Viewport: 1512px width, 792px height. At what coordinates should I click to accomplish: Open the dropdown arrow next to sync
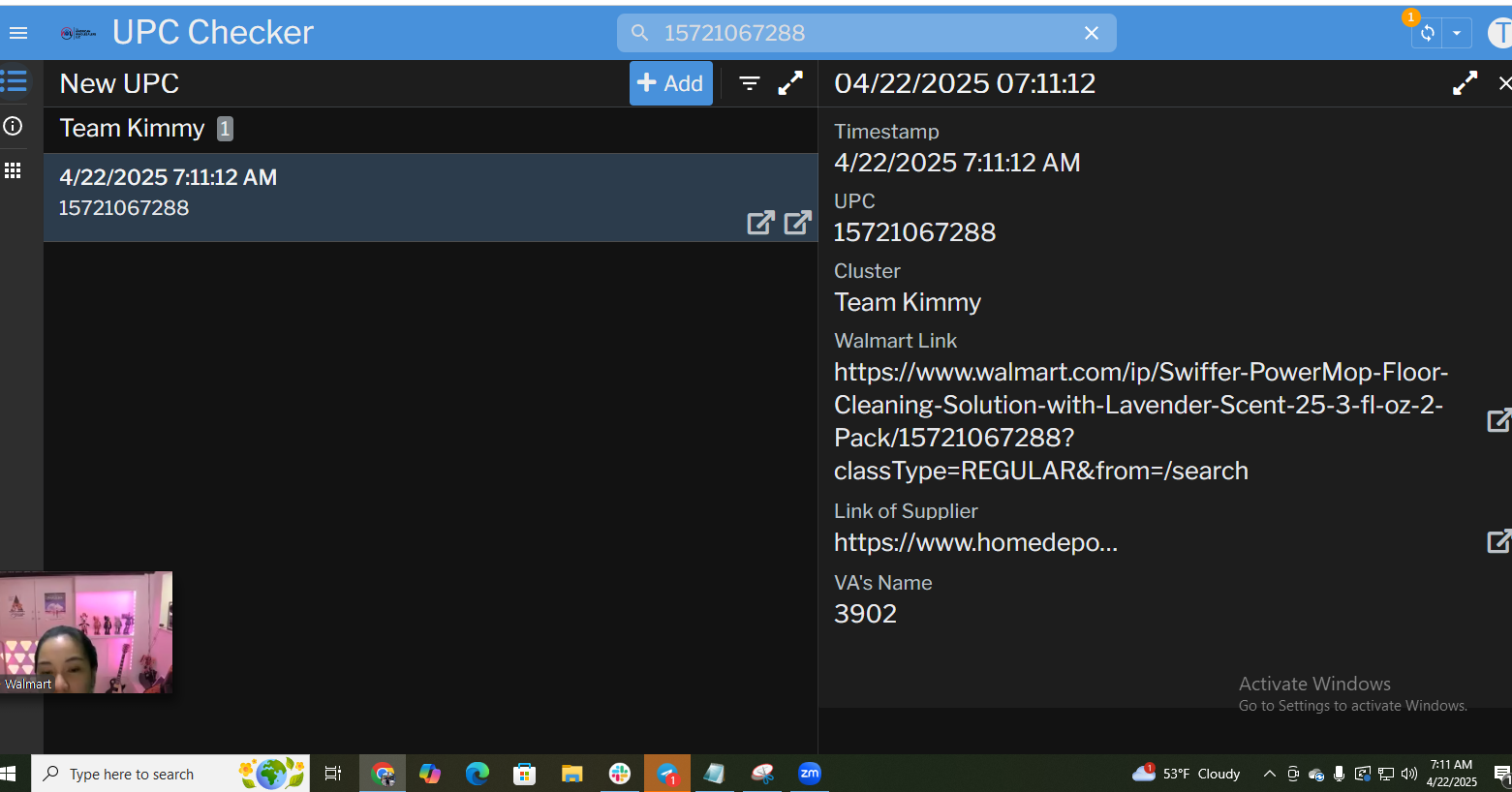pos(1456,33)
